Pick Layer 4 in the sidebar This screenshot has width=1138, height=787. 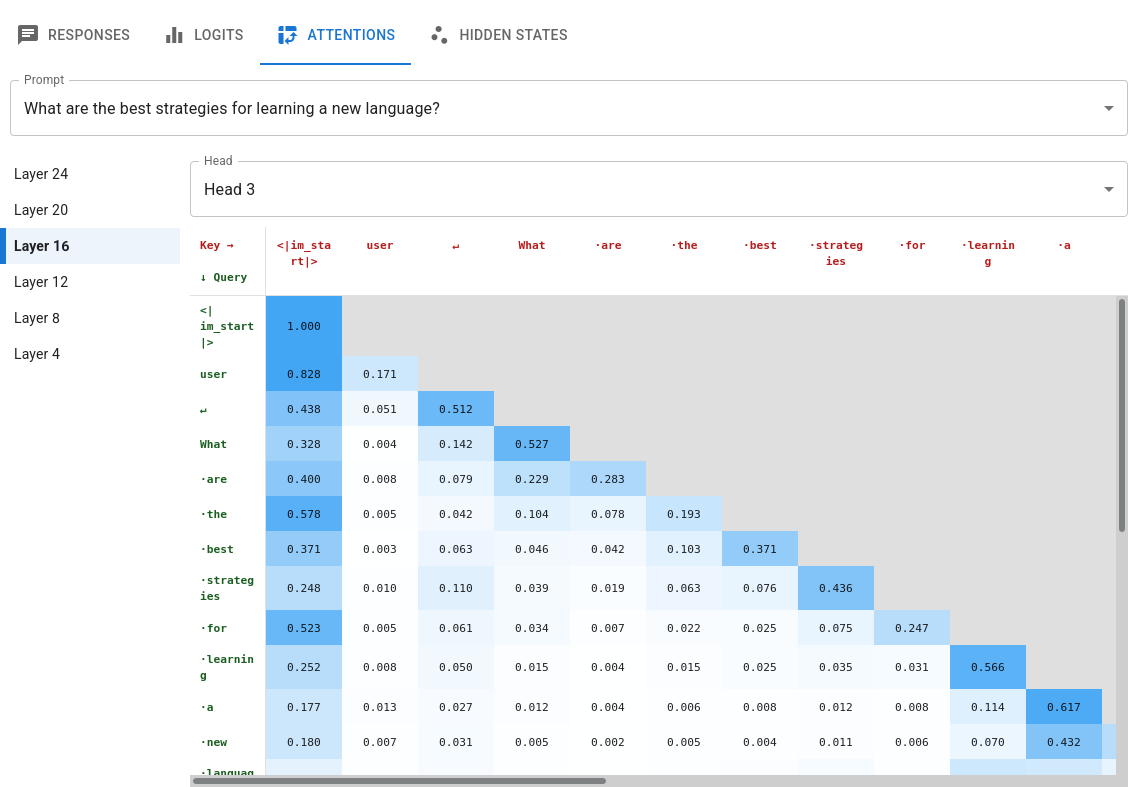(x=90, y=354)
